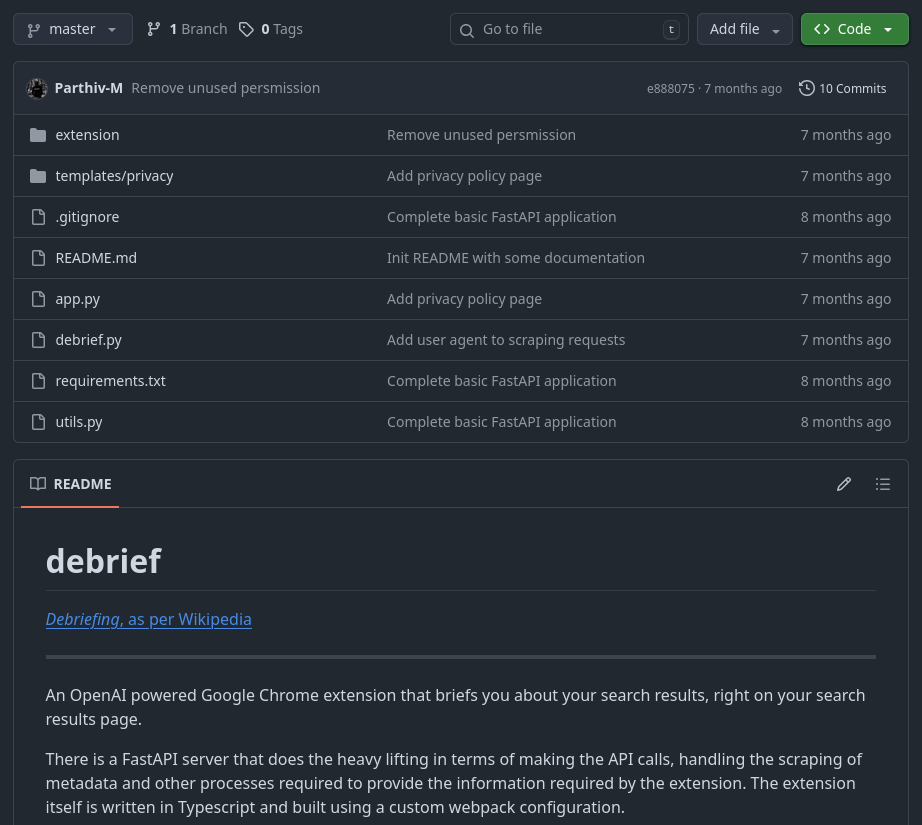Click the file icon beside debrief.py
Image resolution: width=922 pixels, height=825 pixels.
38,339
